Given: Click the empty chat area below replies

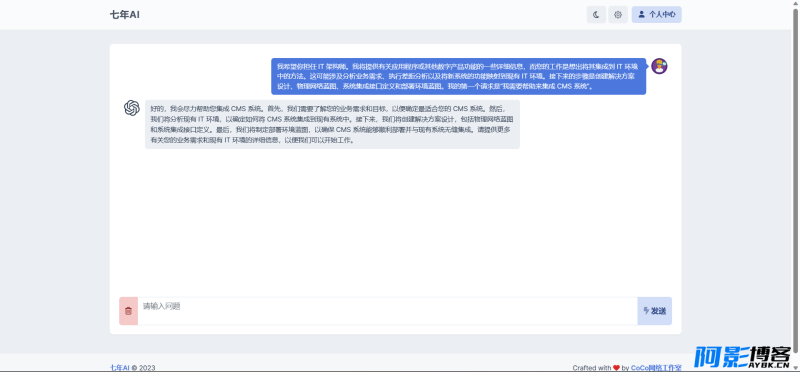Looking at the screenshot, I should click(x=395, y=219).
